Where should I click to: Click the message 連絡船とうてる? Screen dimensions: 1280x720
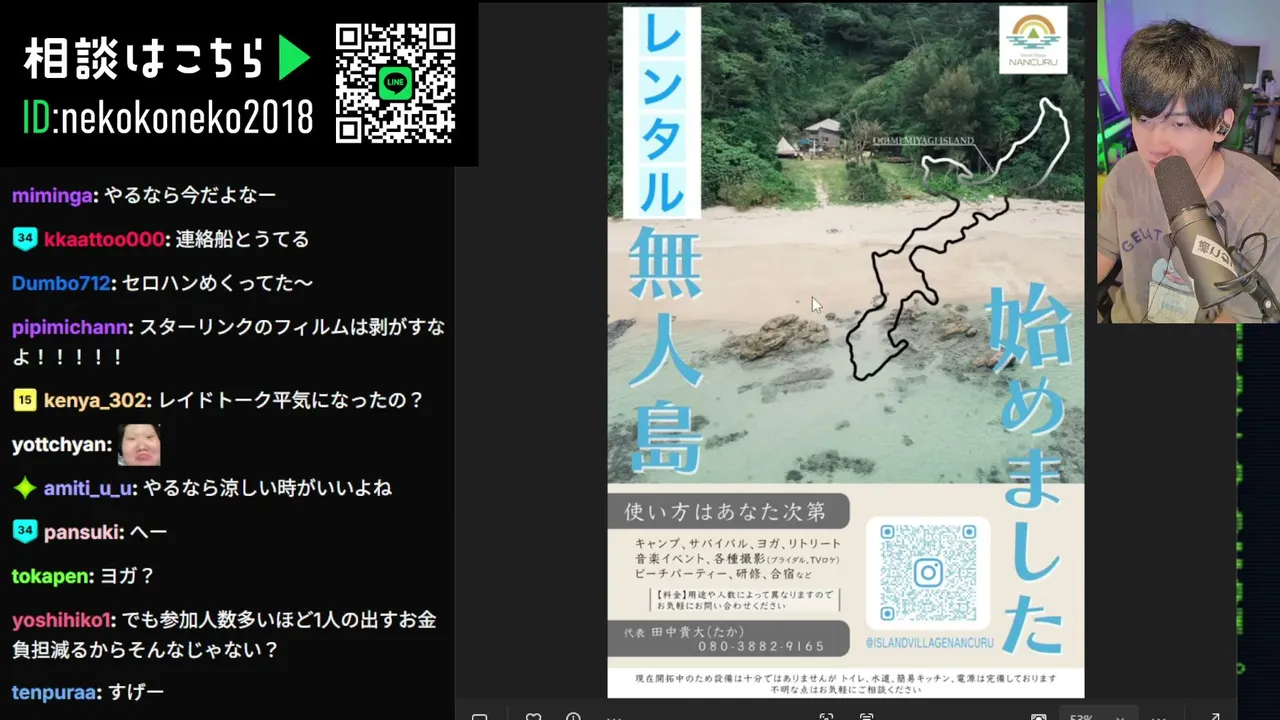[242, 239]
